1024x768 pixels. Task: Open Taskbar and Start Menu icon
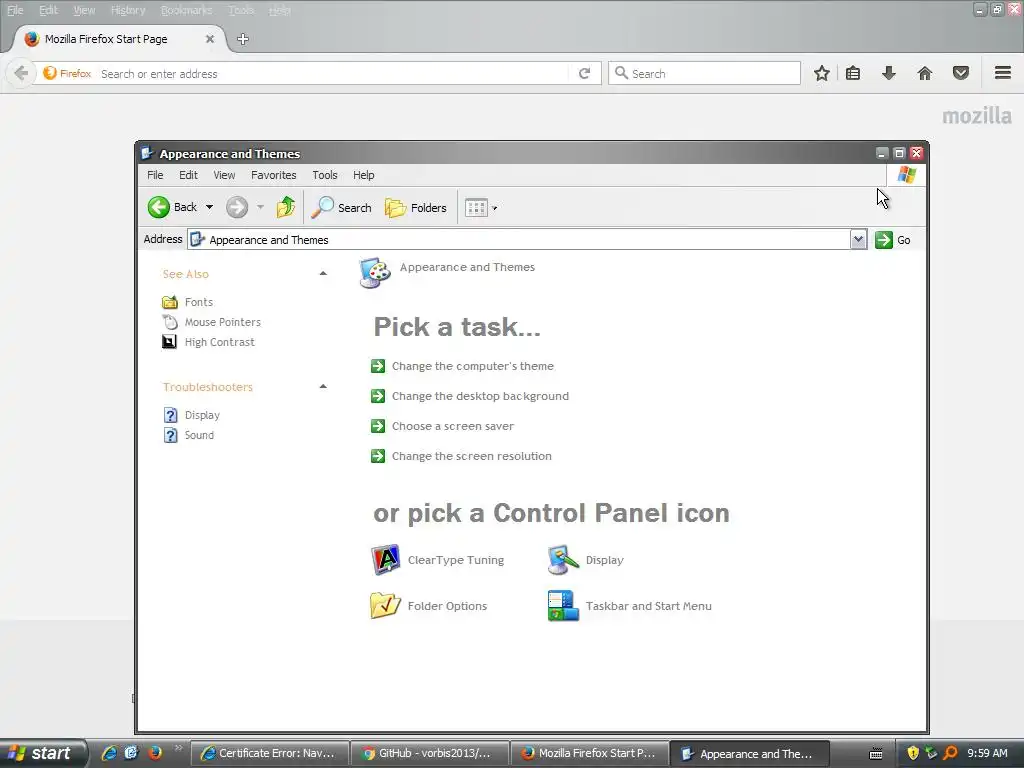pyautogui.click(x=563, y=605)
